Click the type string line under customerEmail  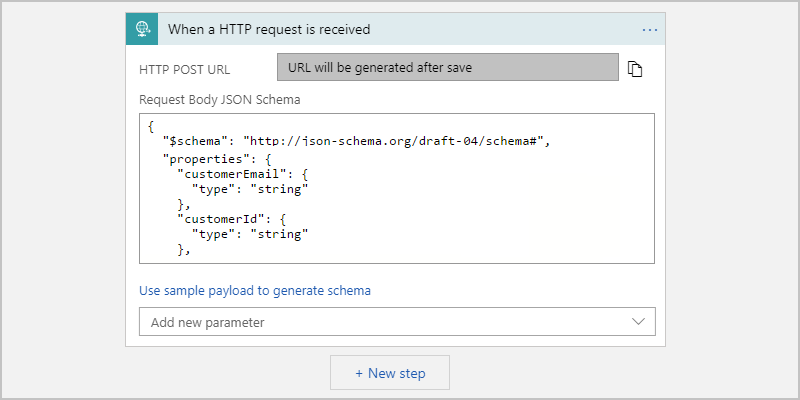(250, 188)
